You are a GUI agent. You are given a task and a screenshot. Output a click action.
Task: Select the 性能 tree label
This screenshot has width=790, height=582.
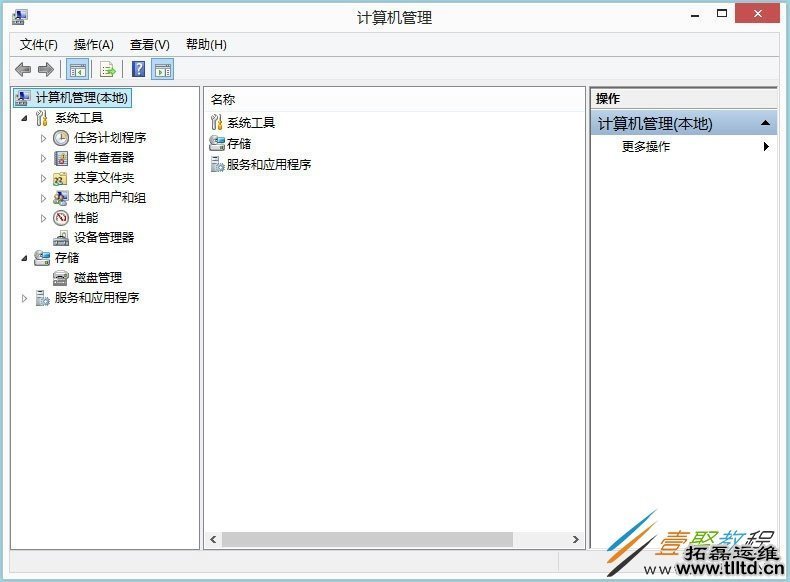(x=86, y=218)
